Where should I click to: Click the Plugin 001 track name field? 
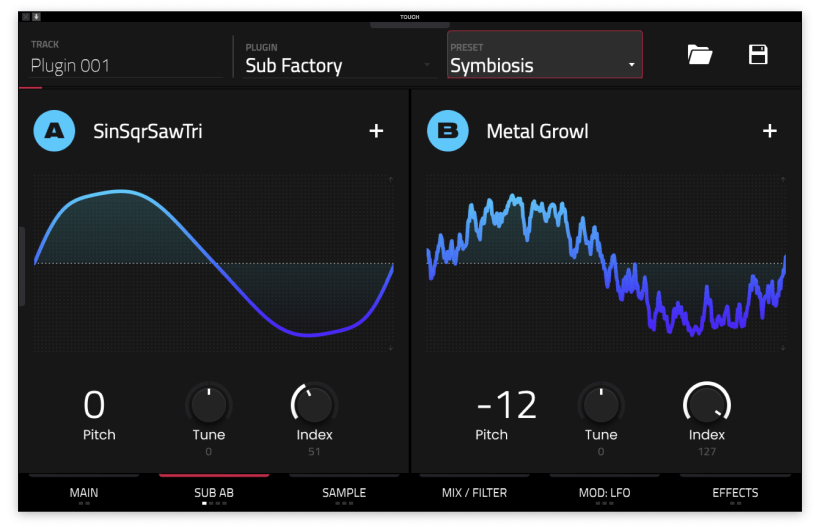[125, 65]
